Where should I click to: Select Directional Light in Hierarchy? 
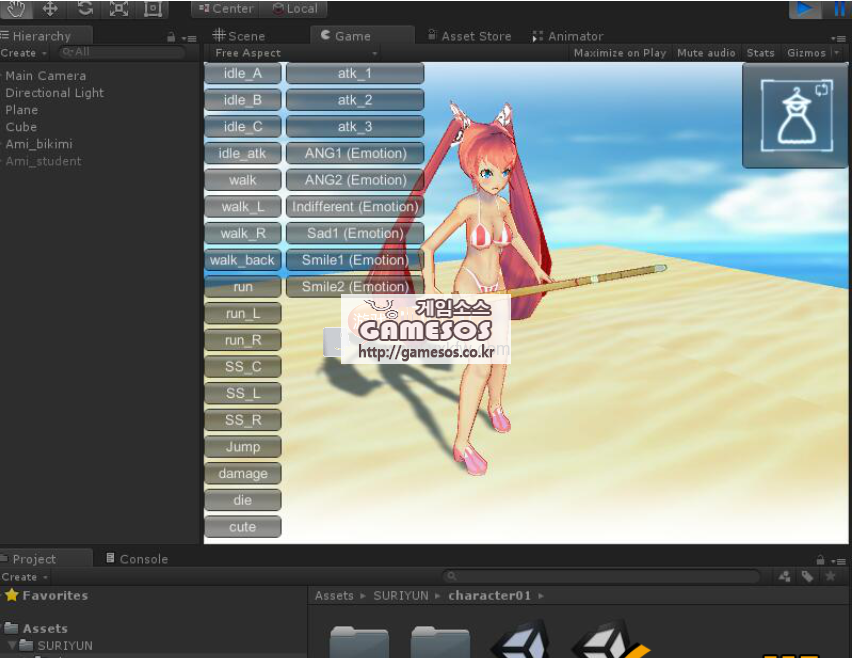[54, 93]
